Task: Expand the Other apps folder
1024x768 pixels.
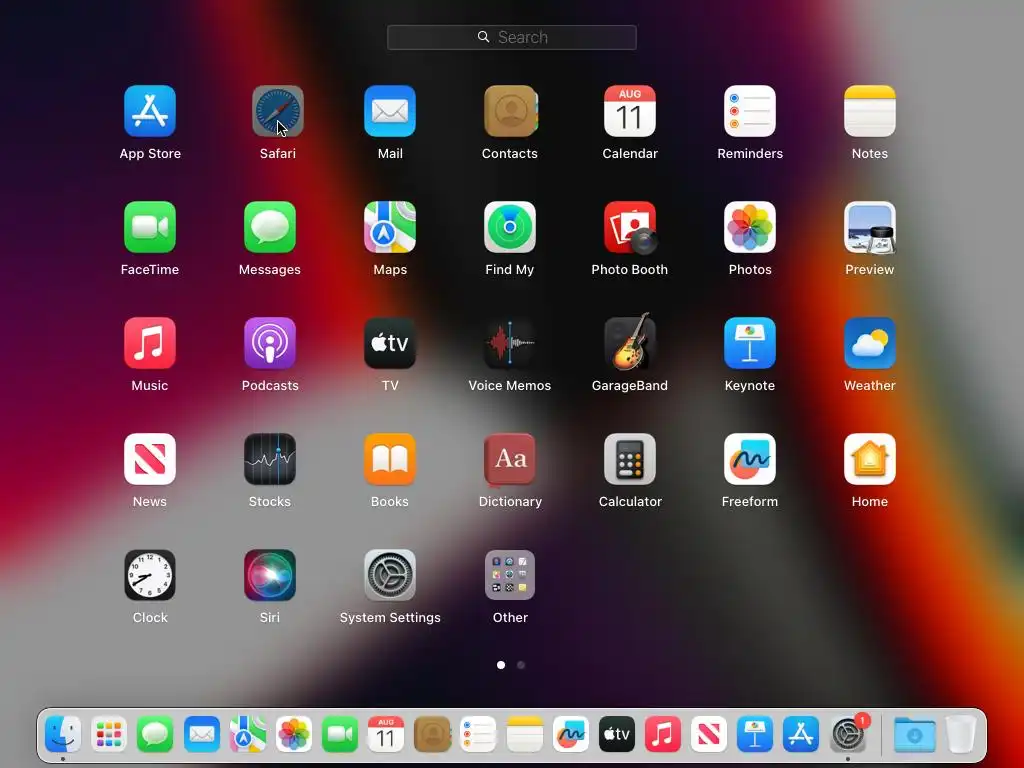Action: [510, 575]
